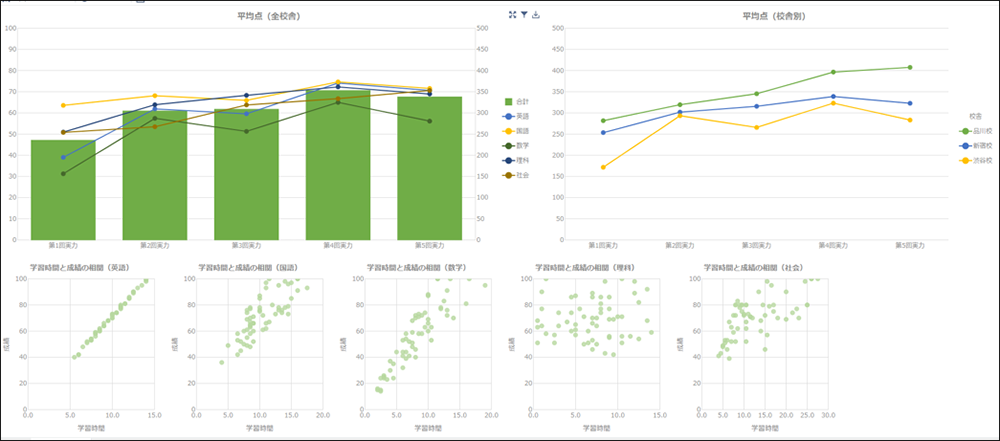Viewport: 1000px width, 441px height.
Task: Click the 学習時間と成績の相関（英語）title
Action: 78,267
